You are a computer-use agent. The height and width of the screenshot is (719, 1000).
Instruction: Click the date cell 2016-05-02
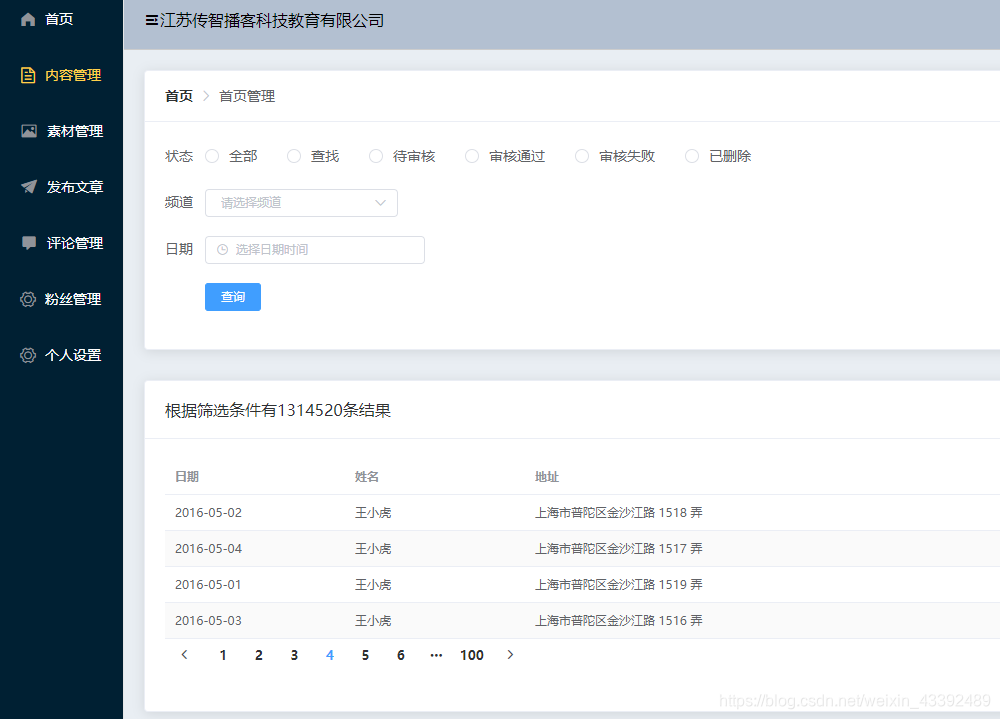209,513
